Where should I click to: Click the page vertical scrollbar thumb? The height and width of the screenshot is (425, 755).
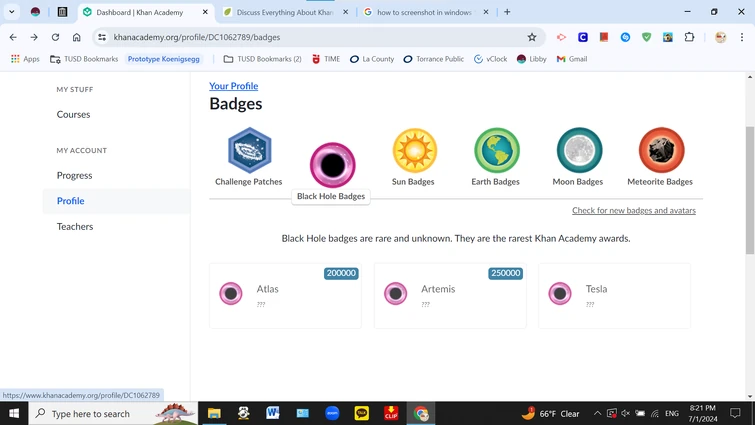(x=750, y=190)
